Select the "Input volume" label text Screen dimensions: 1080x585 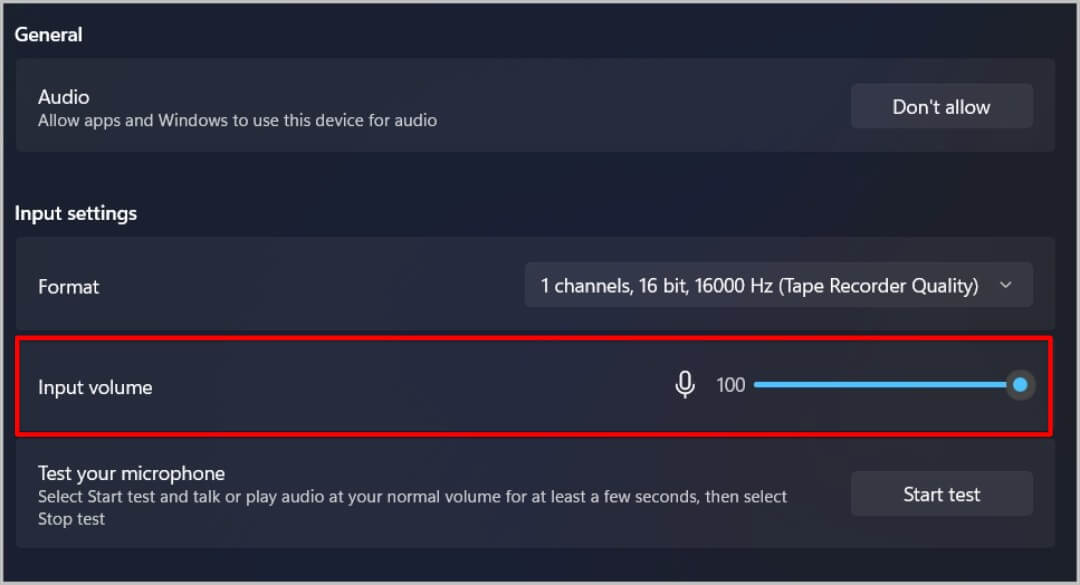pyautogui.click(x=95, y=388)
